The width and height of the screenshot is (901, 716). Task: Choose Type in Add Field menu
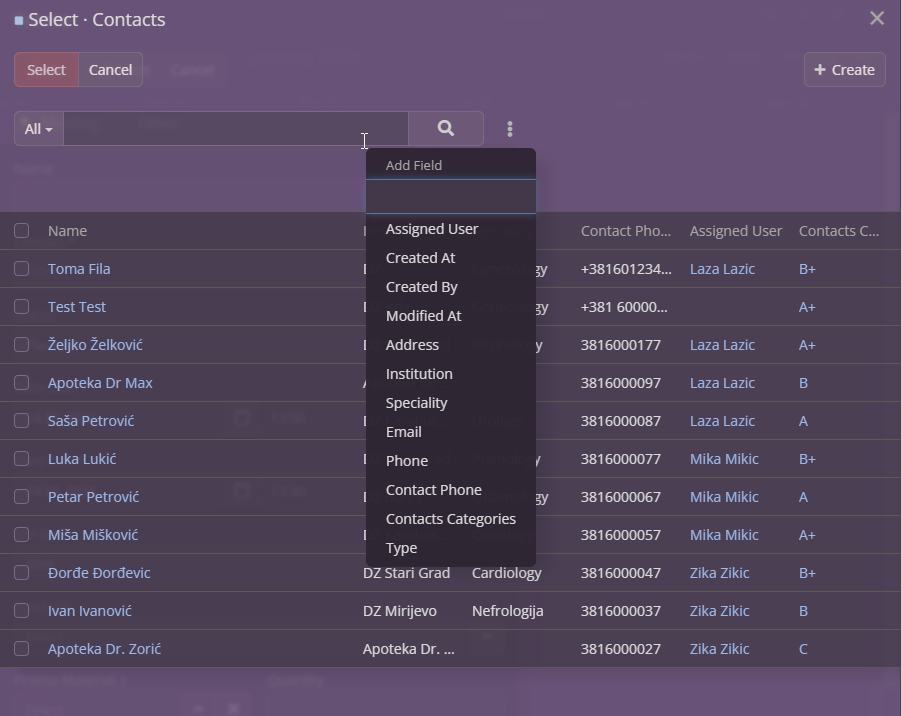[451, 548]
